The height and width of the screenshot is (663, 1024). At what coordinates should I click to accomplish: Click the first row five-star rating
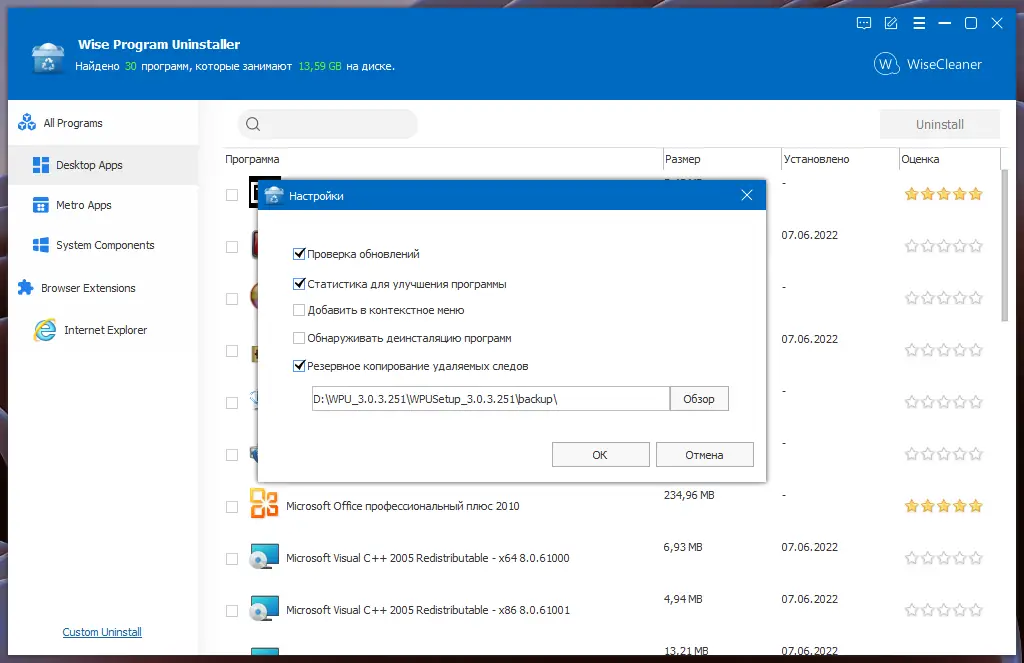[x=944, y=194]
